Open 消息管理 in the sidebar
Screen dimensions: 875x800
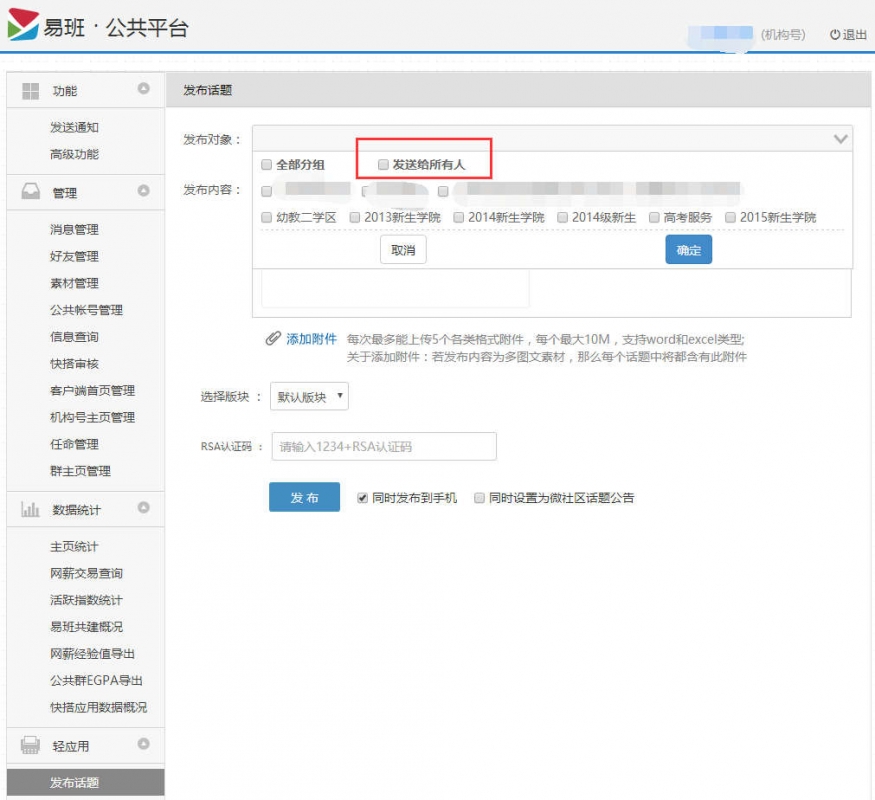click(74, 230)
